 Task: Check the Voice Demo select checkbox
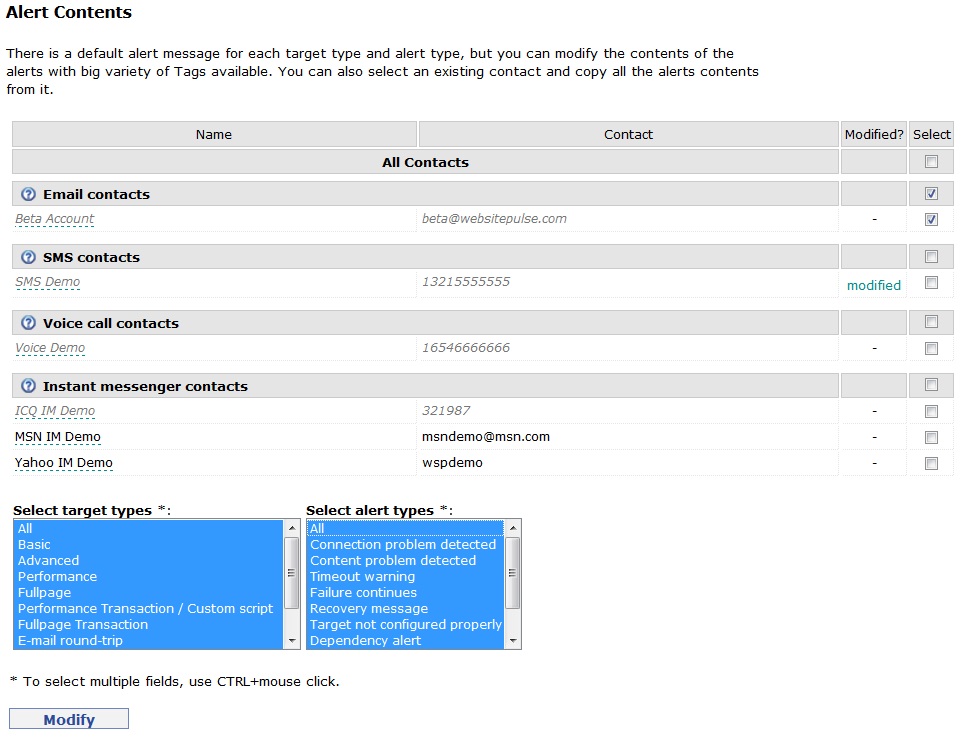coord(931,348)
